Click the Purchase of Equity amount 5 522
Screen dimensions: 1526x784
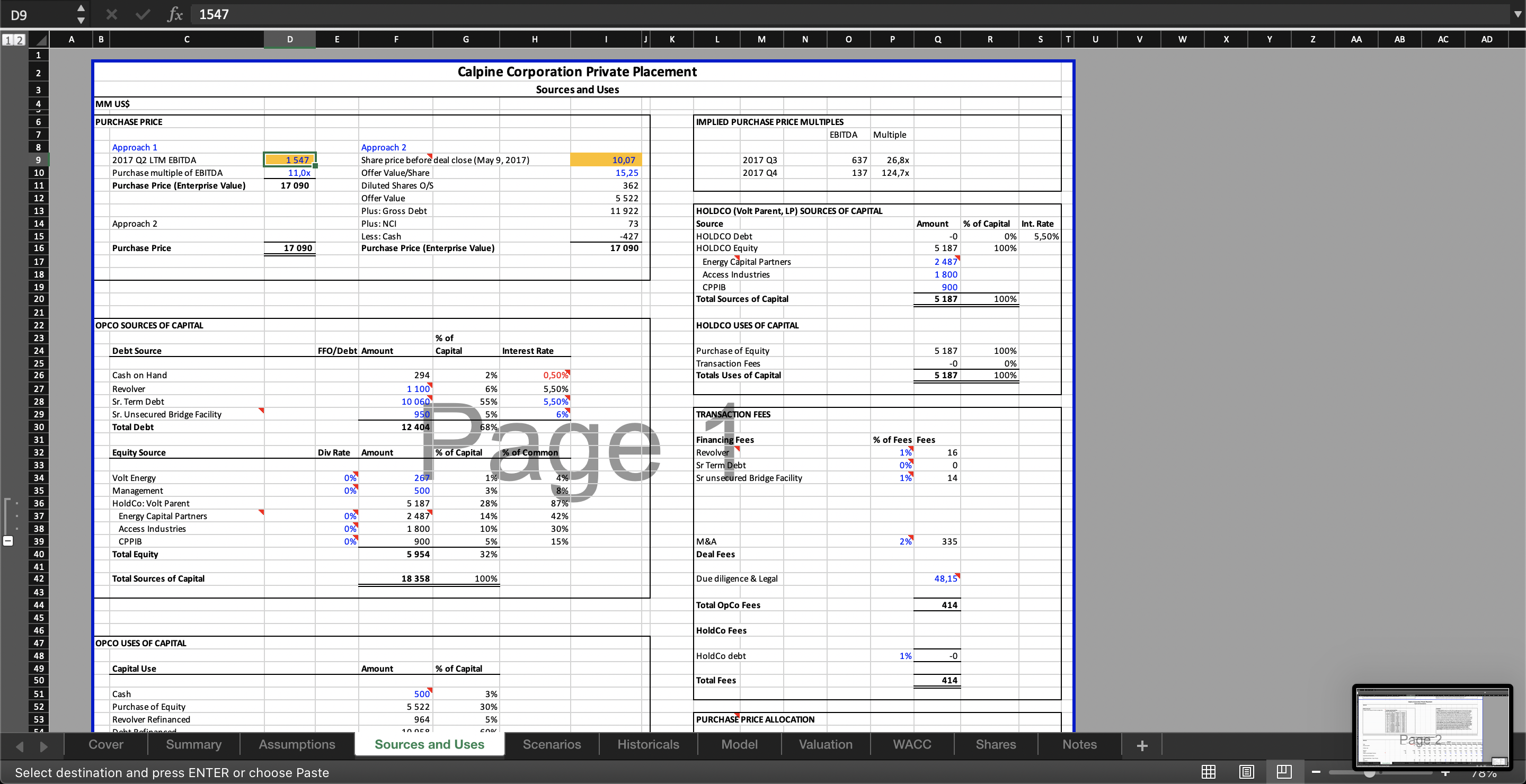pos(396,707)
